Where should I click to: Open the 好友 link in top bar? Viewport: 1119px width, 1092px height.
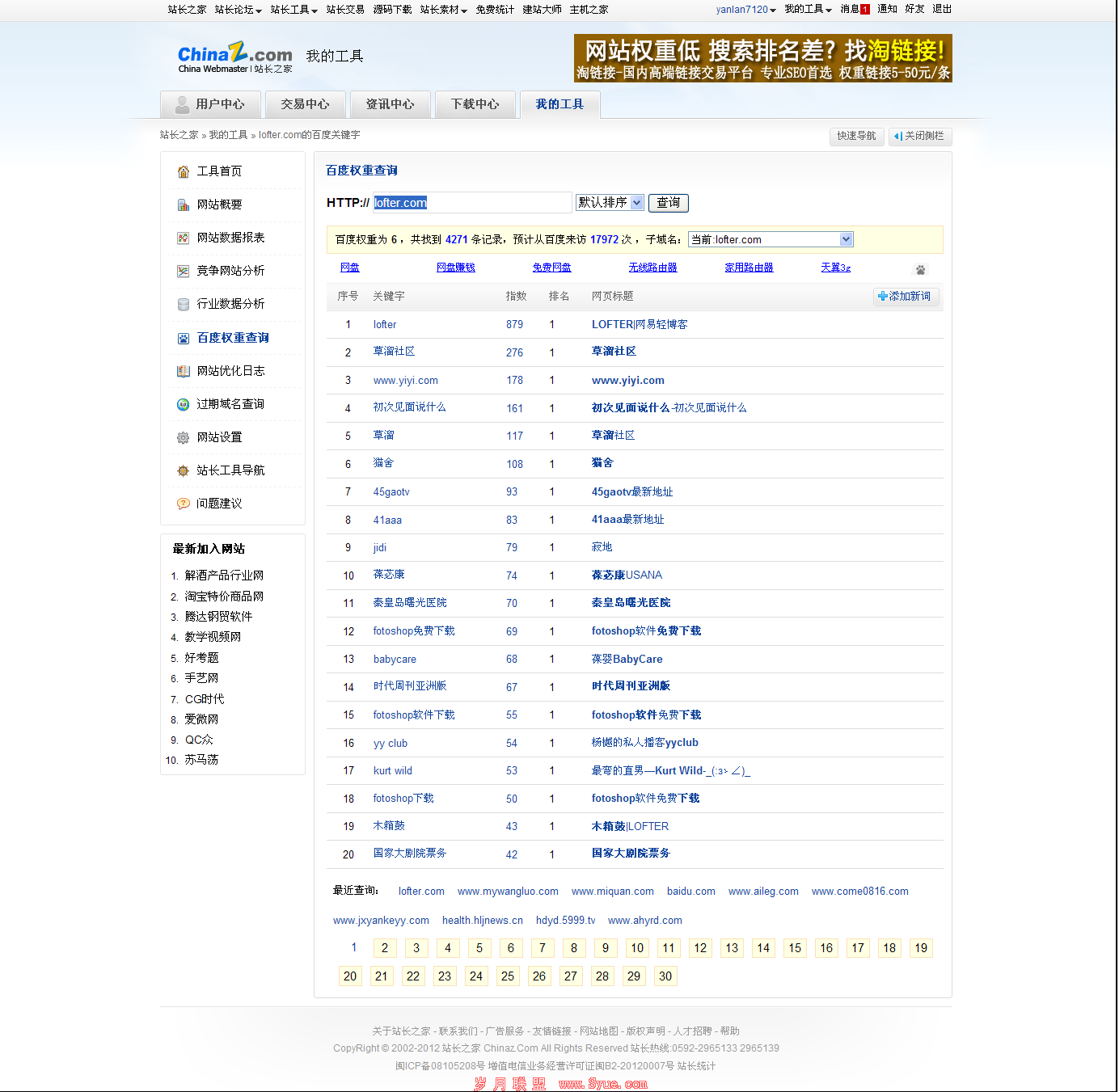point(914,9)
